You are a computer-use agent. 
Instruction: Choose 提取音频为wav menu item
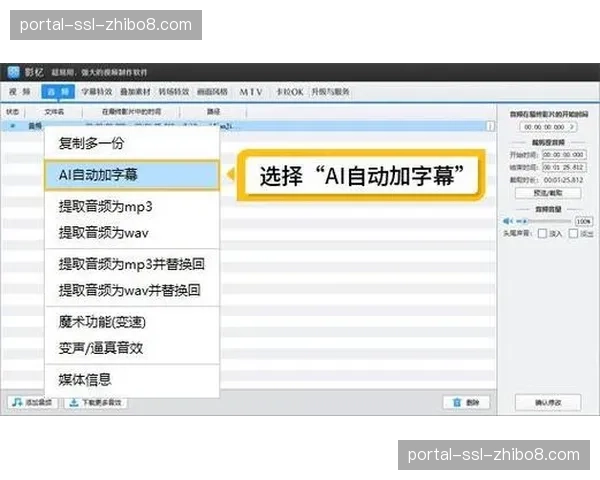pyautogui.click(x=132, y=233)
